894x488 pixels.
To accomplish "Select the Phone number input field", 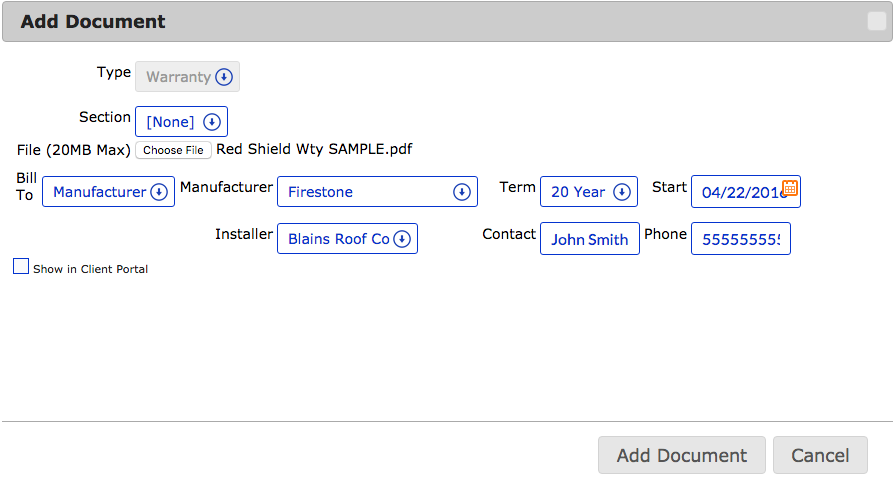I will 740,239.
